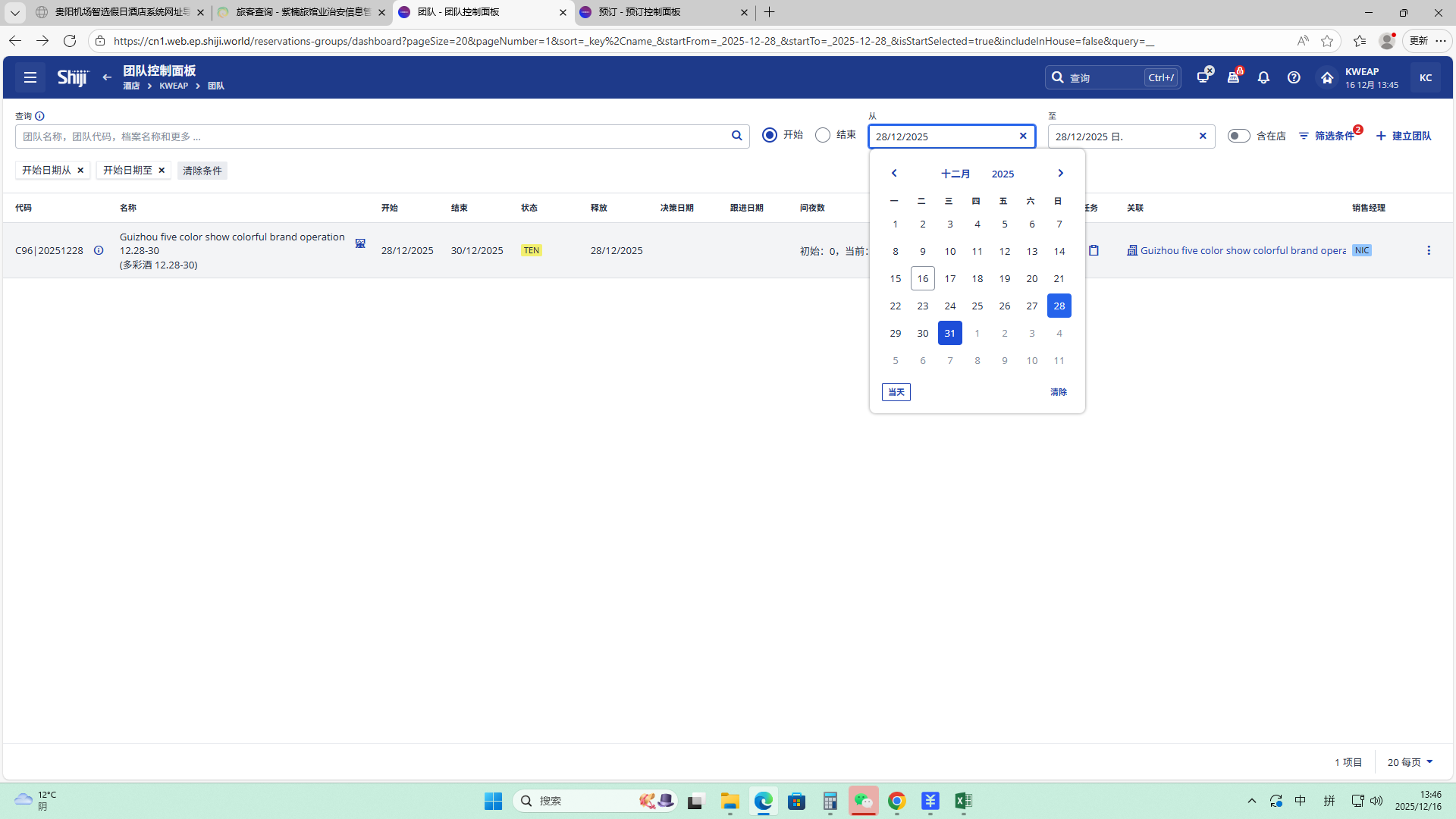Select day 16 in the calendar
Viewport: 1456px width, 819px height.
(922, 278)
